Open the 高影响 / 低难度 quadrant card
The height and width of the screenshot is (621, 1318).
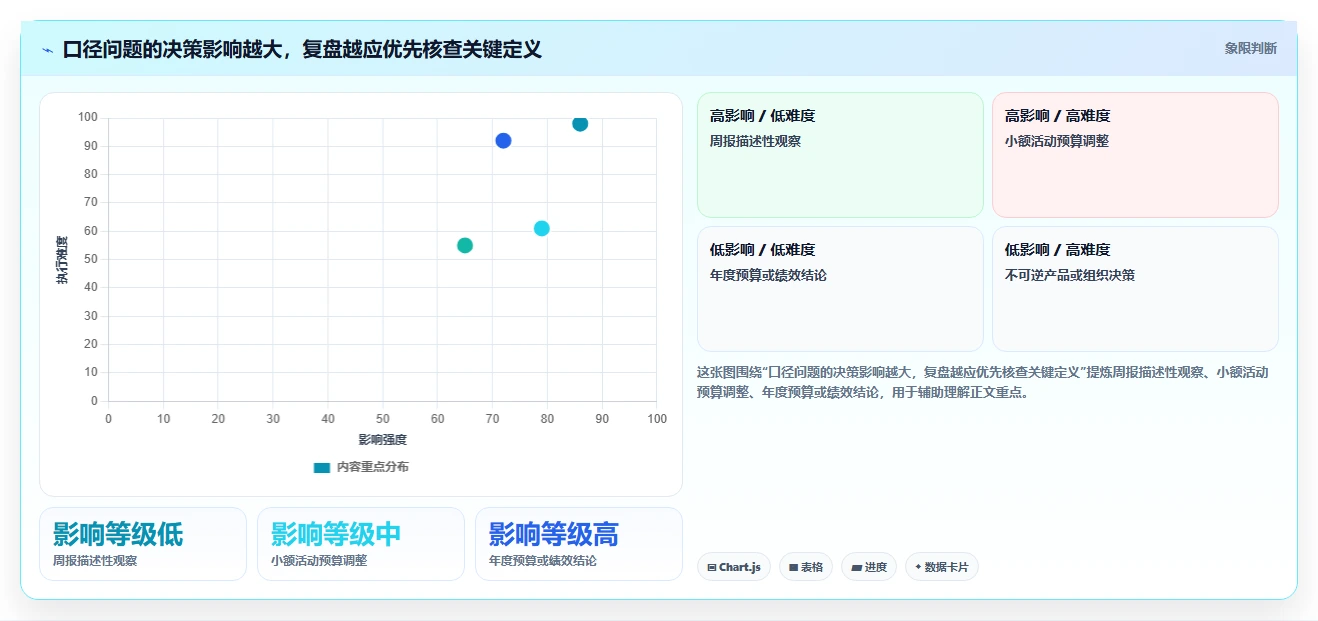click(840, 155)
